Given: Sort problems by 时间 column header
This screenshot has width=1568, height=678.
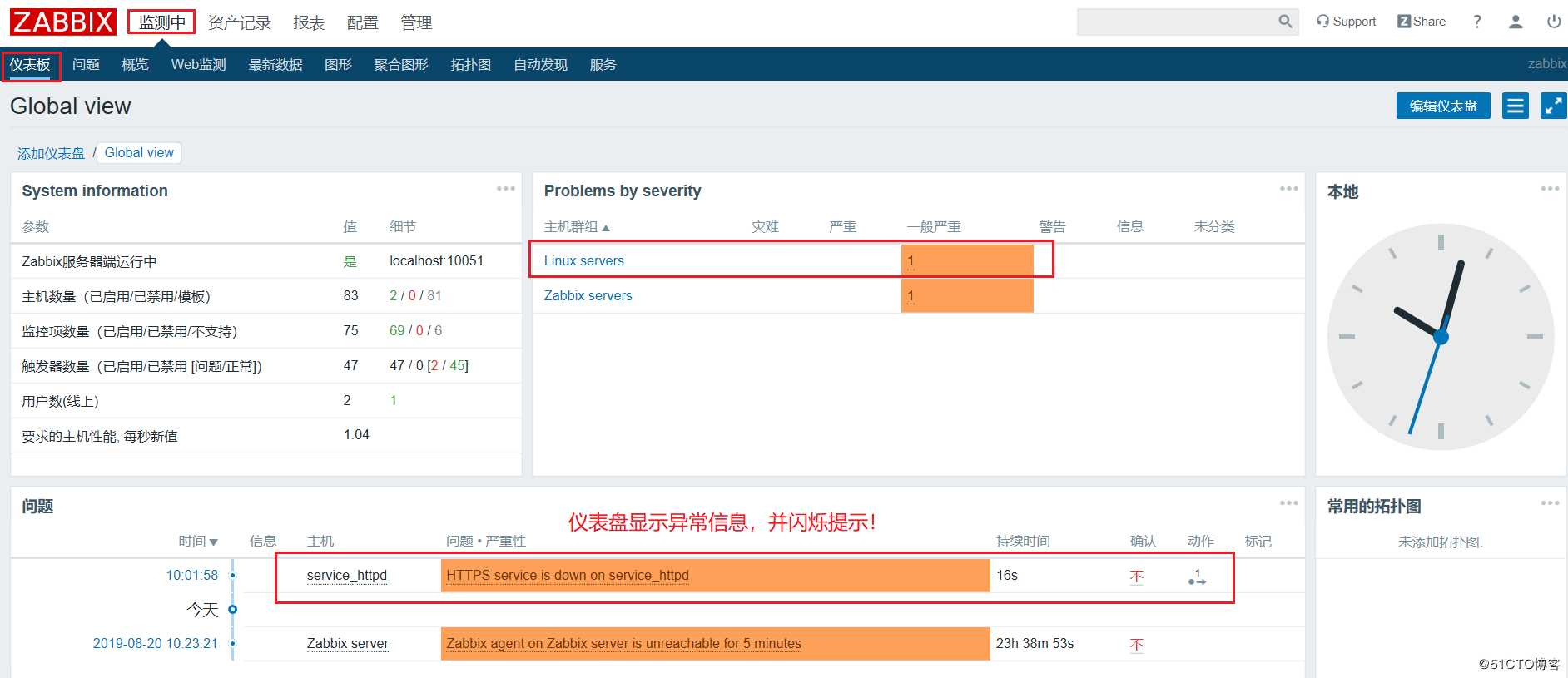Looking at the screenshot, I should point(198,542).
